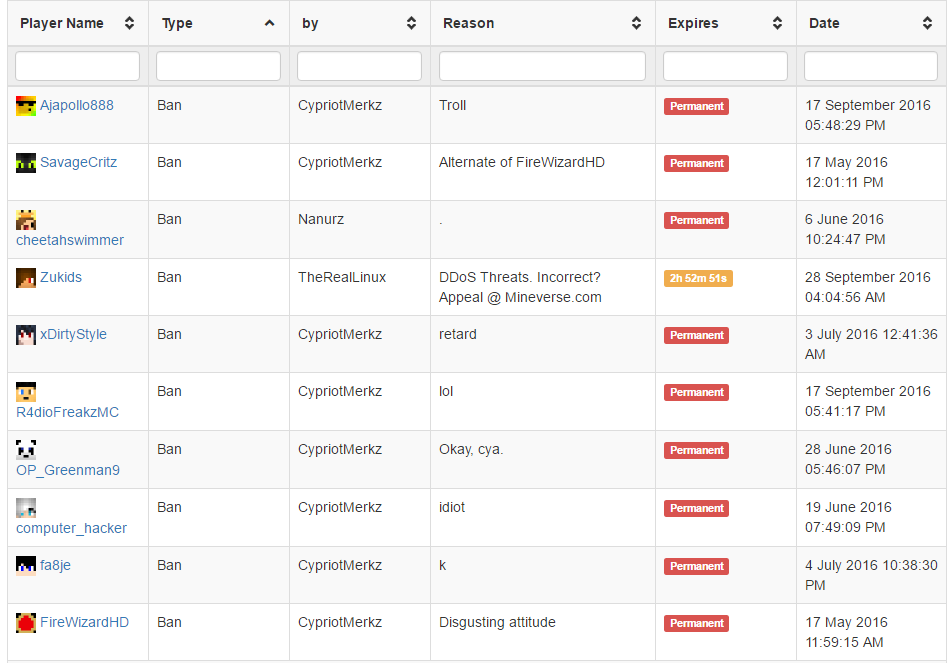
Task: Open the R4dioFreakzMC player profile link
Action: click(68, 412)
